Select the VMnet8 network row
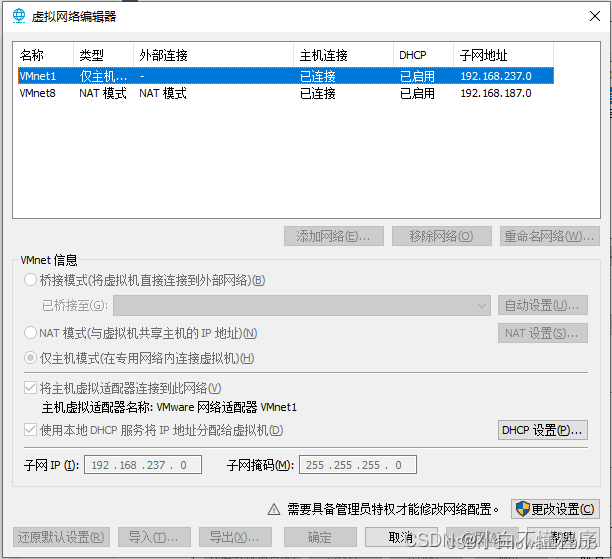The image size is (612, 559). (286, 93)
